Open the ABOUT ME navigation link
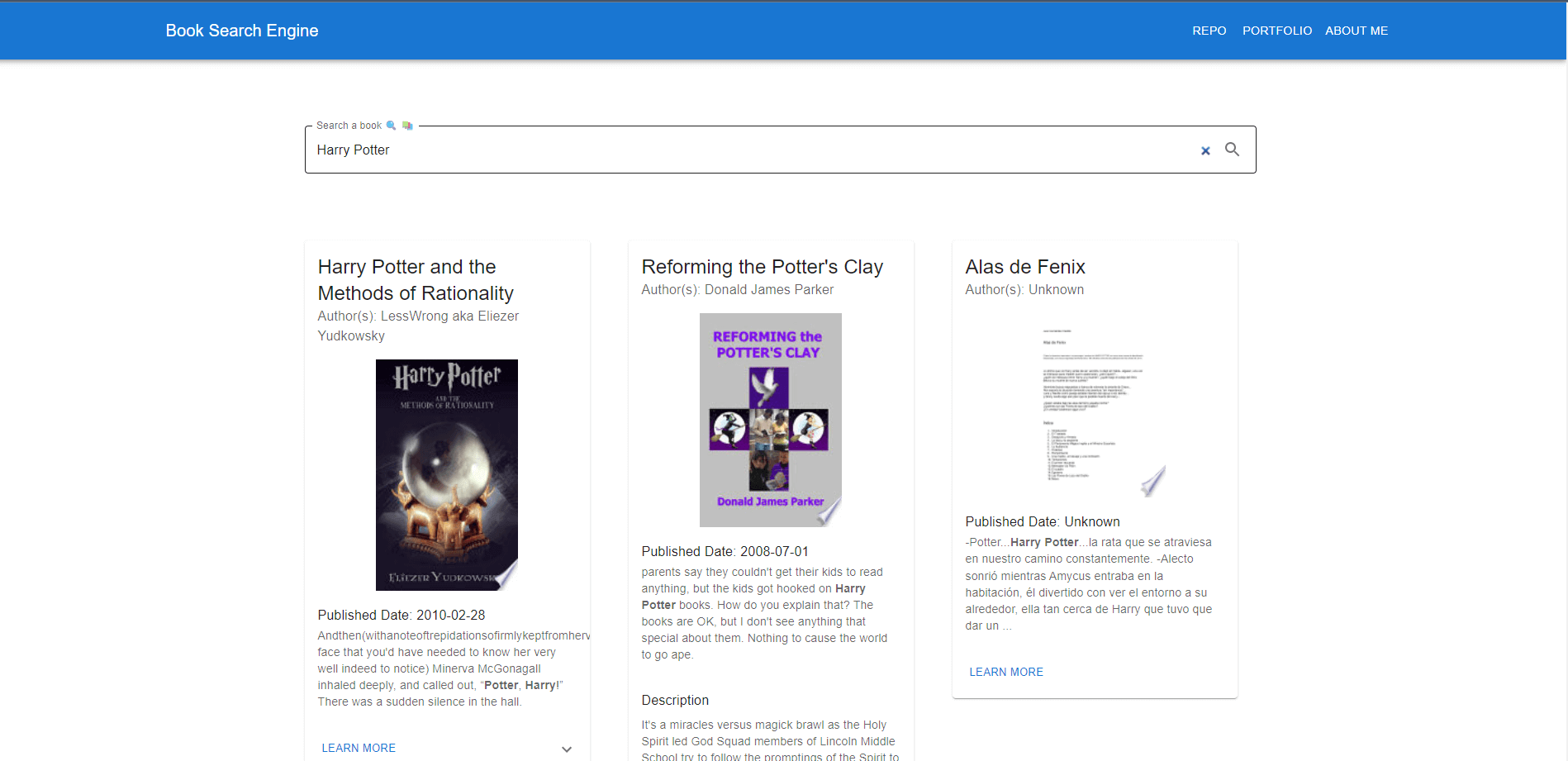This screenshot has width=1568, height=761. [1357, 31]
